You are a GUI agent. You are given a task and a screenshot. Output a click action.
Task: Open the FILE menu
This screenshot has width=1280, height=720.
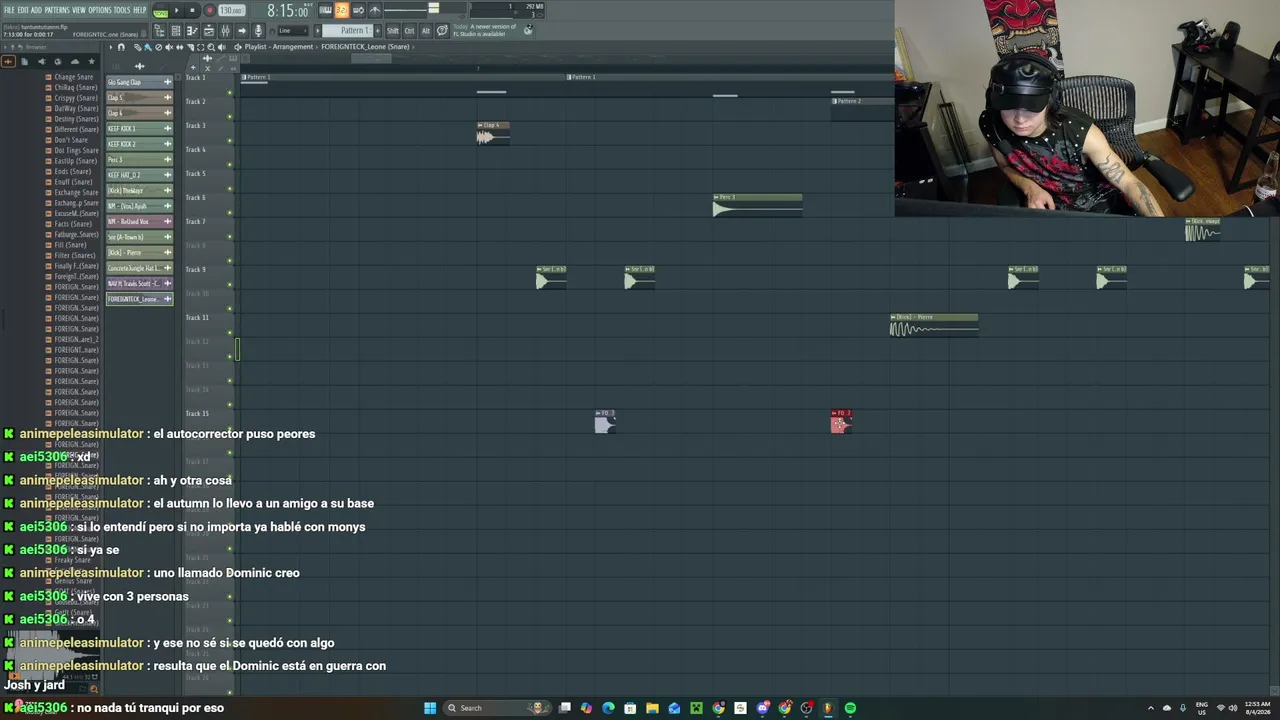click(x=9, y=10)
